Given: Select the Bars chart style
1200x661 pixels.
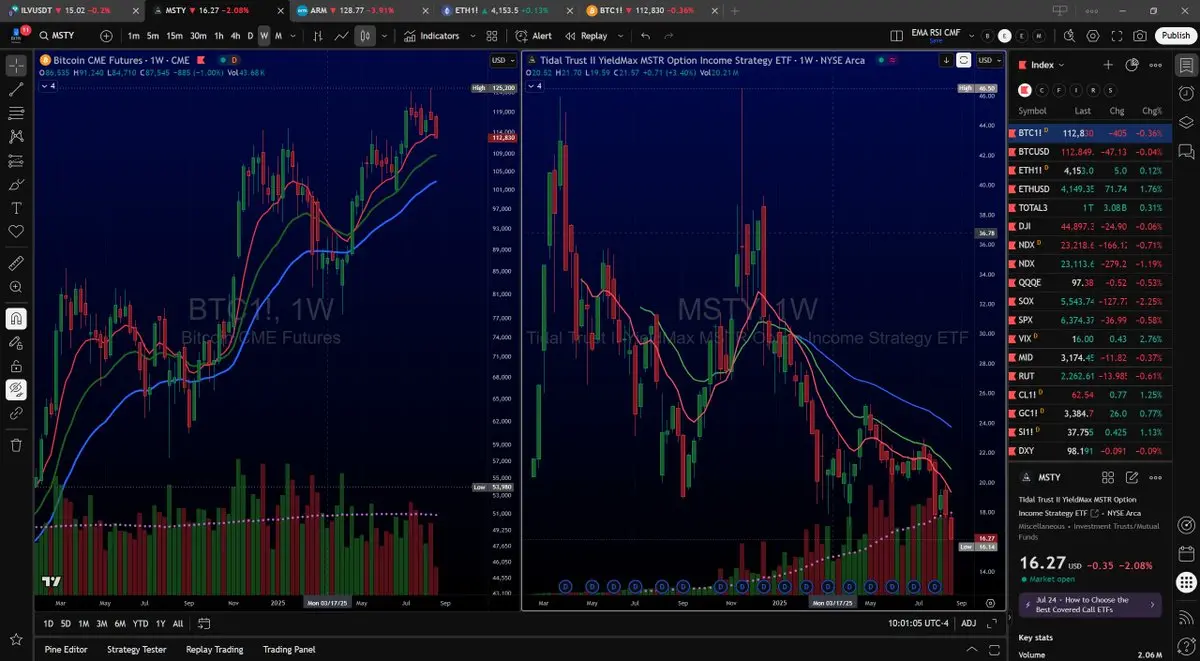Looking at the screenshot, I should pos(318,36).
